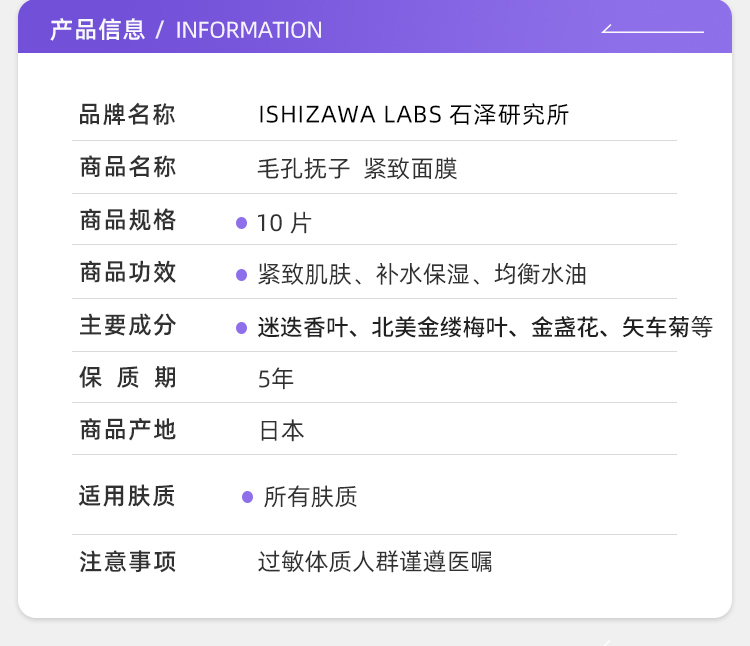The height and width of the screenshot is (646, 750).
Task: Click the 商品产地 row label
Action: click(x=127, y=430)
